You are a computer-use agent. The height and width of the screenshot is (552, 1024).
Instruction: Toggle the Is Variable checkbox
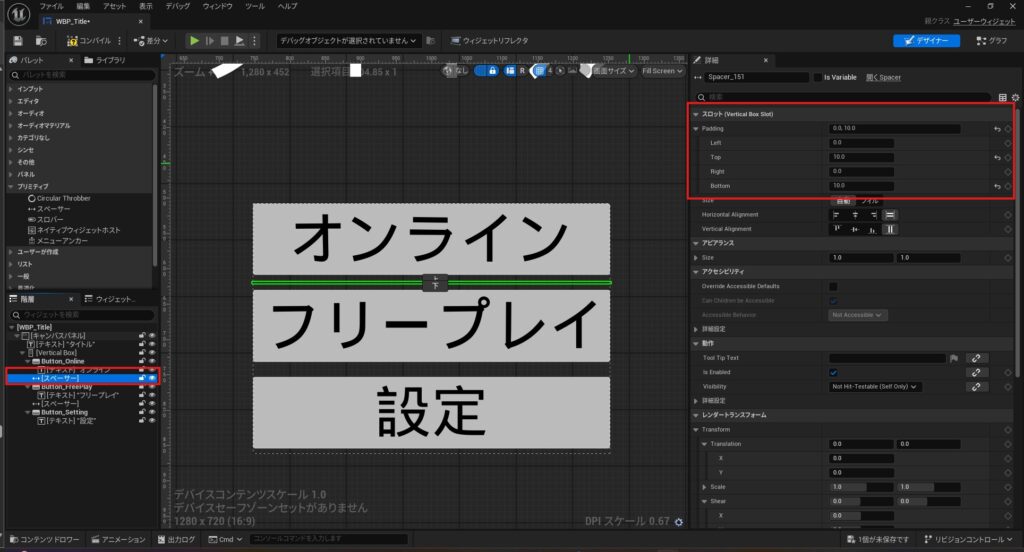pyautogui.click(x=818, y=77)
